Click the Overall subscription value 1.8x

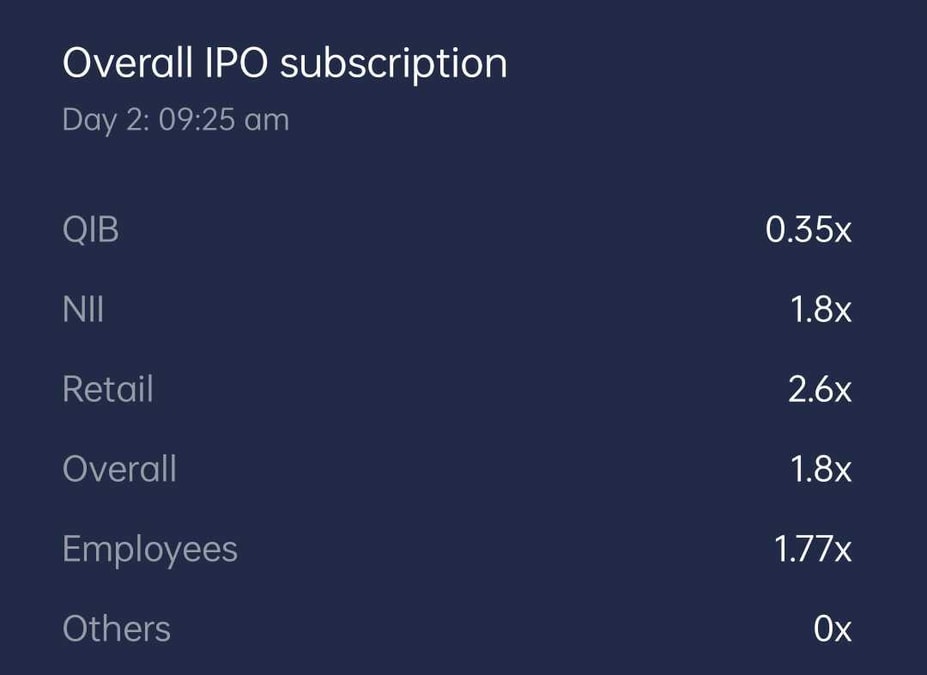pos(819,468)
